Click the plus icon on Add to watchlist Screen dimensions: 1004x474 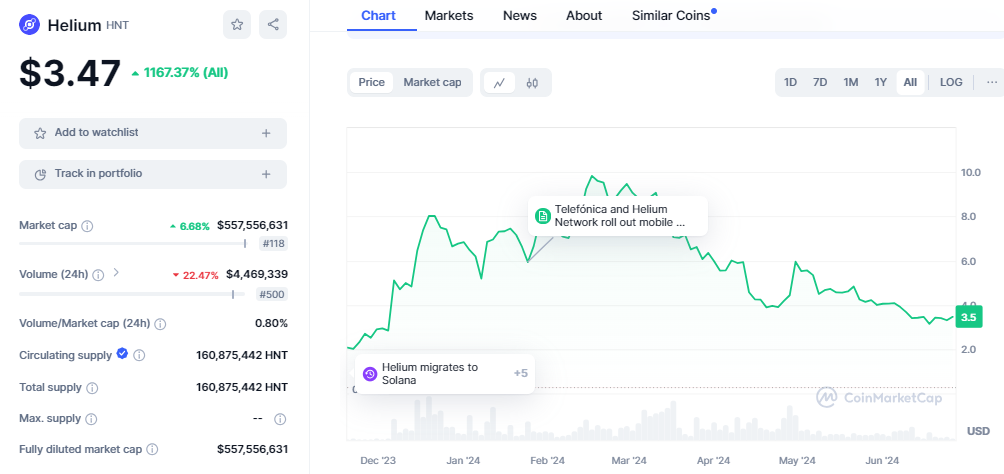click(266, 133)
